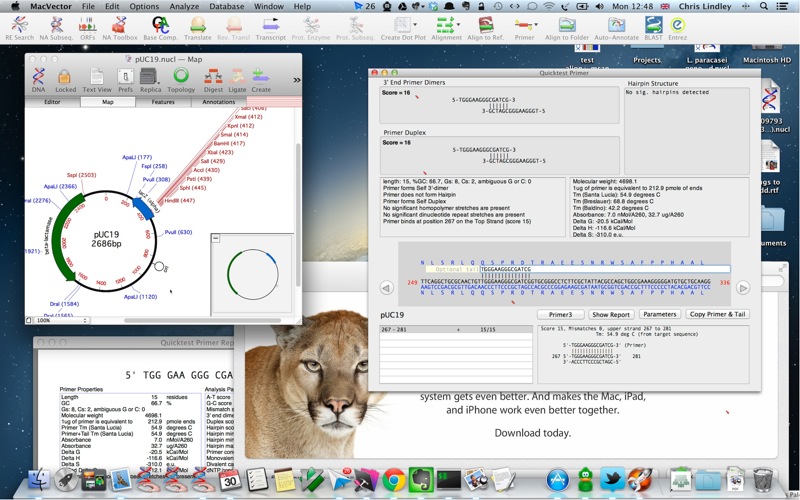Click the BamHI (417) site label
This screenshot has height=500, width=800.
pos(229,143)
